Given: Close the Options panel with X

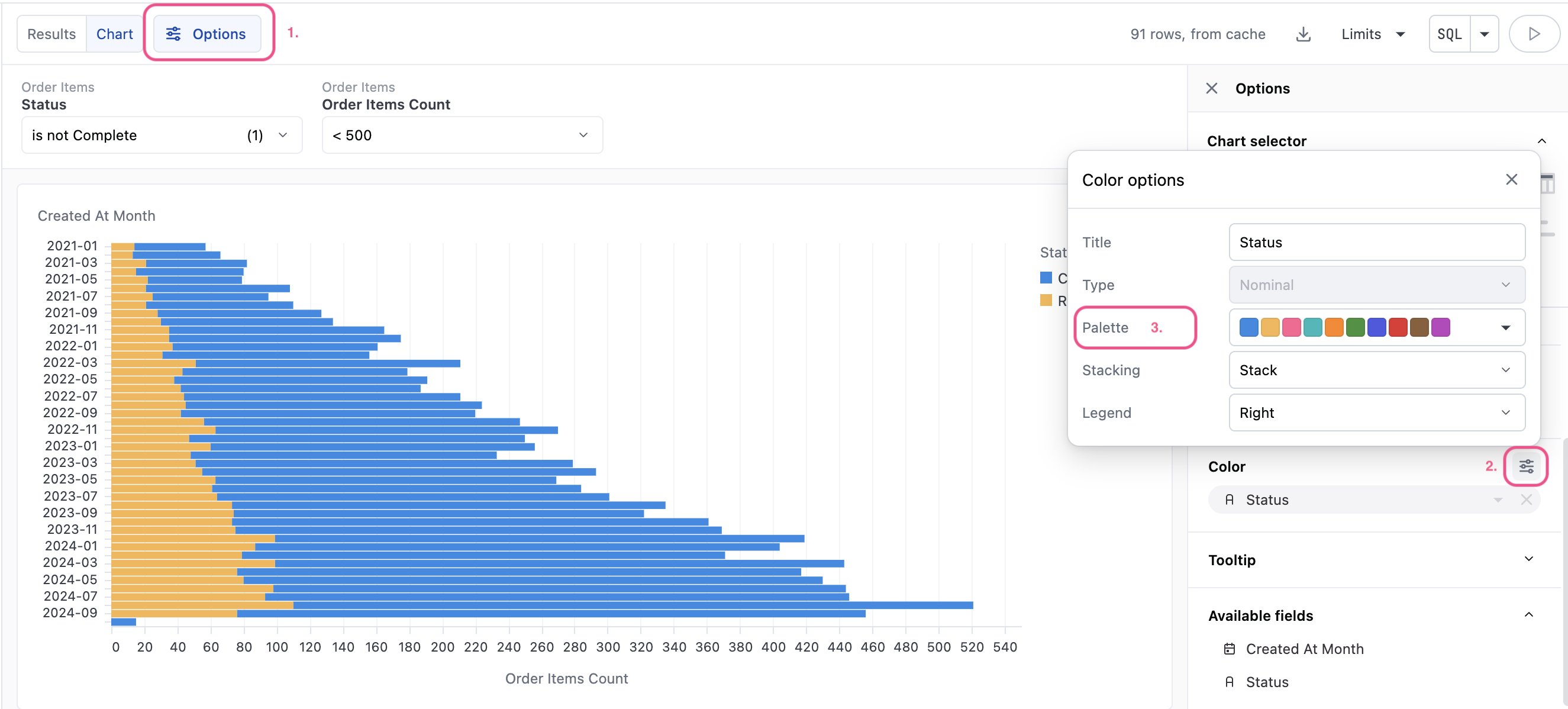Looking at the screenshot, I should click(1211, 89).
